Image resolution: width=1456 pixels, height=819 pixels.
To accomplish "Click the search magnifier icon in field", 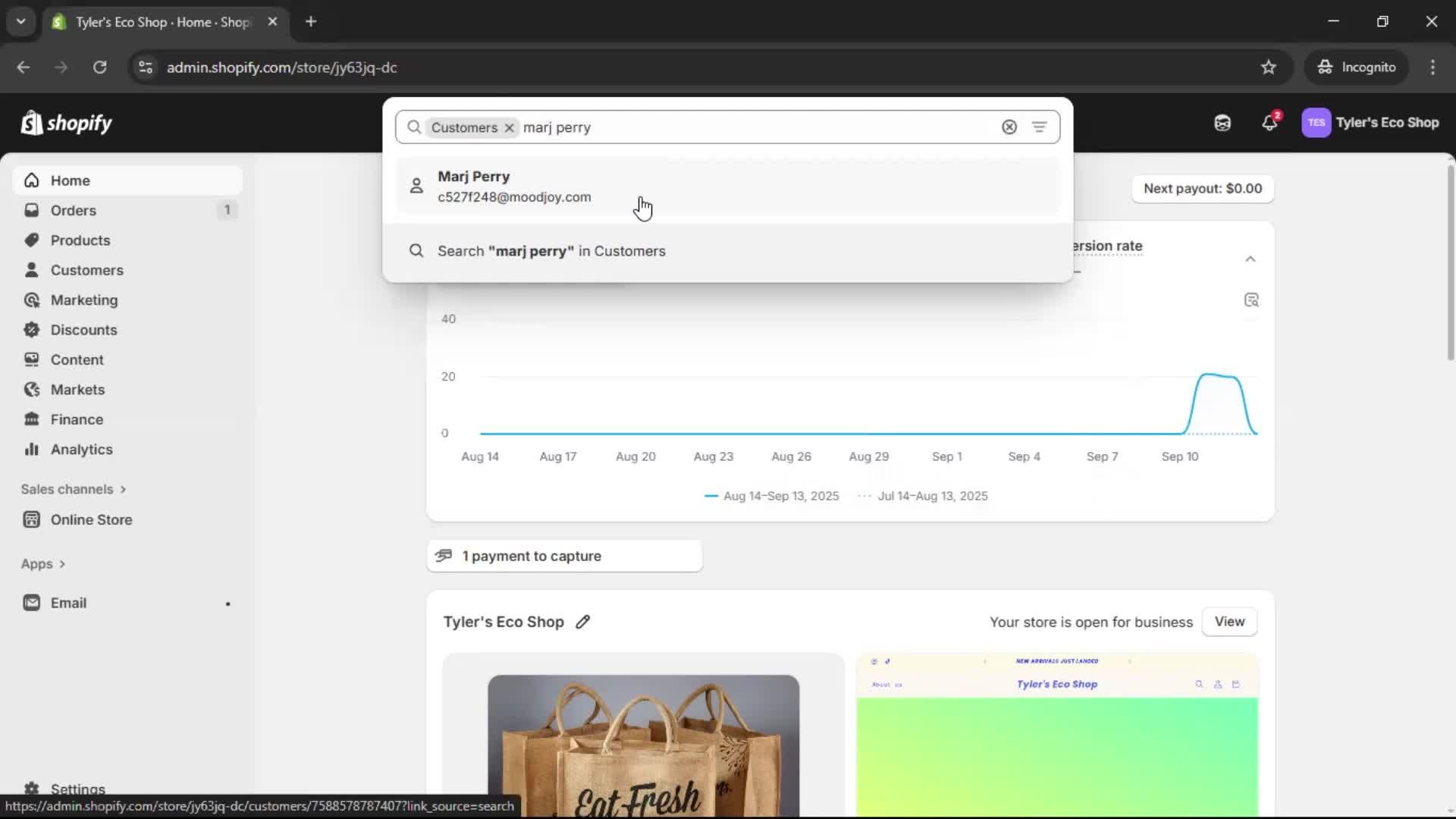I will click(414, 127).
